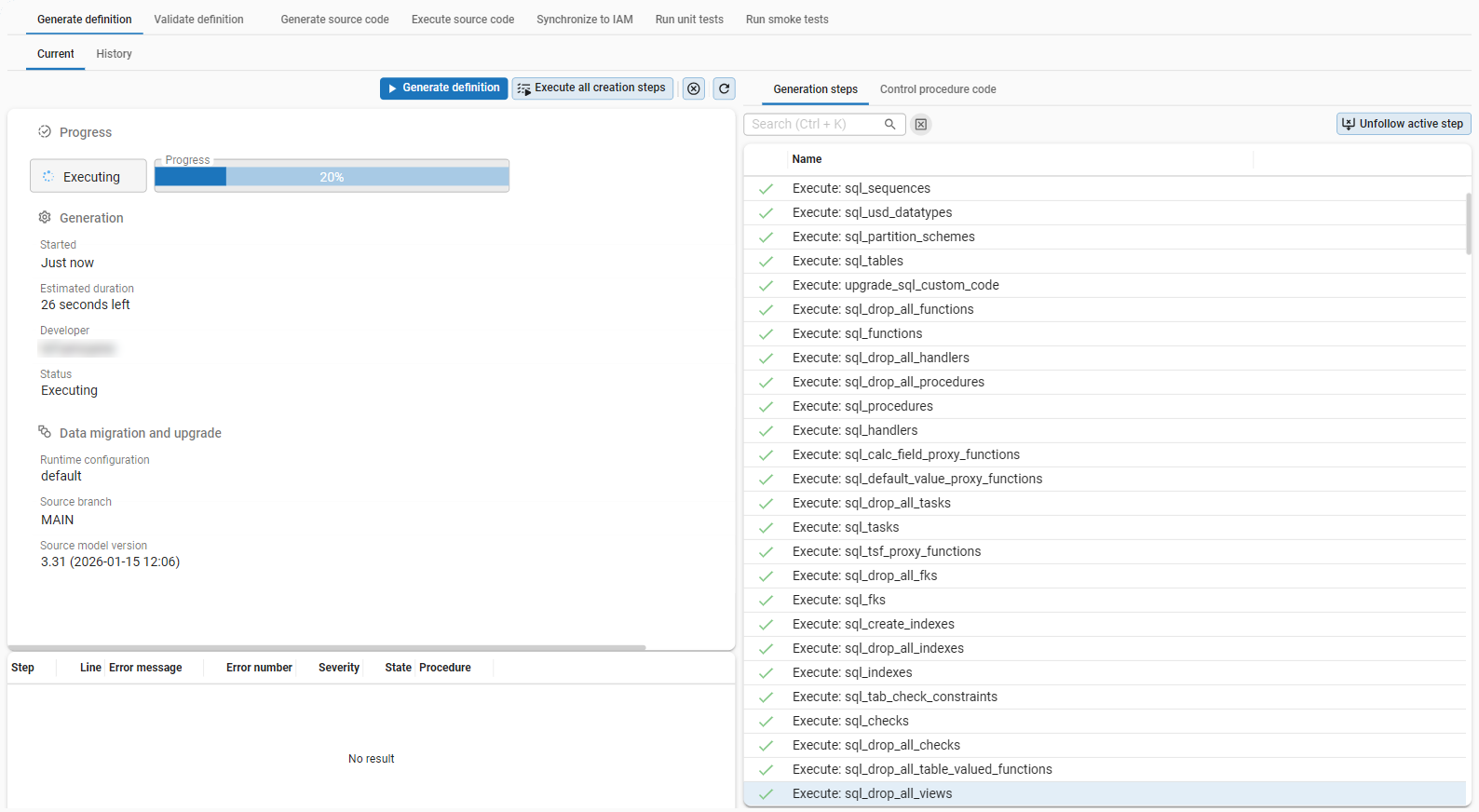Select the Execute: sql_functions row
The image size is (1479, 812).
tap(1105, 333)
